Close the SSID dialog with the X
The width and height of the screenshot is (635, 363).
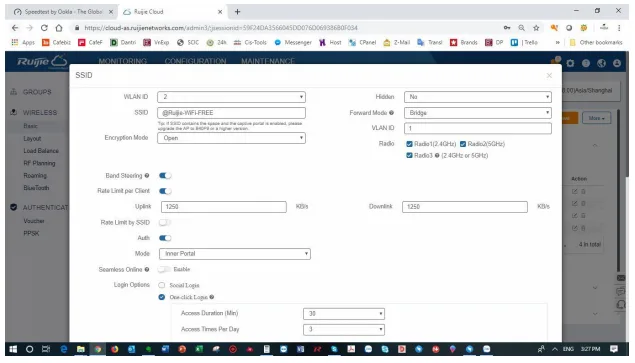click(549, 75)
